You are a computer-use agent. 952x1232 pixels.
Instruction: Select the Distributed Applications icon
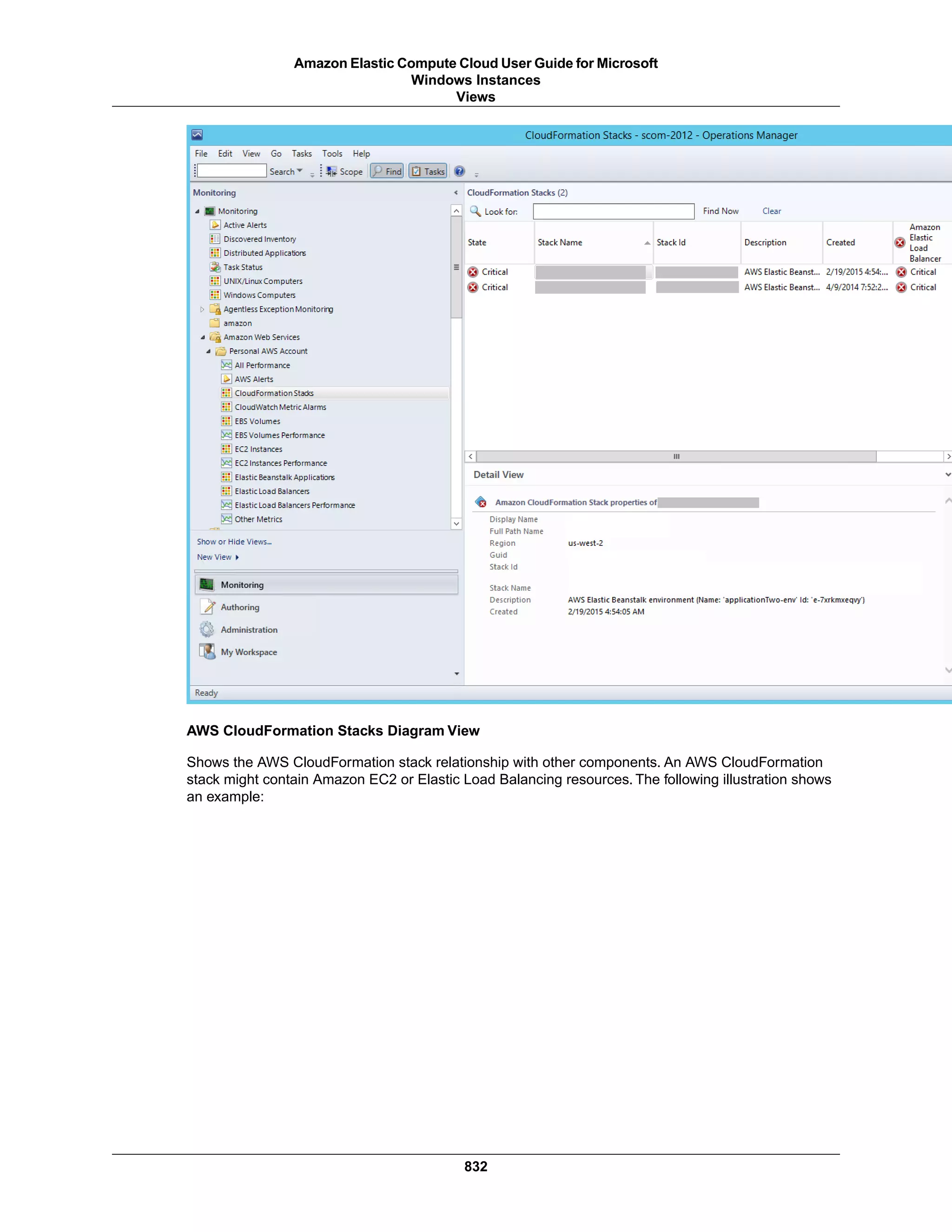tap(215, 253)
